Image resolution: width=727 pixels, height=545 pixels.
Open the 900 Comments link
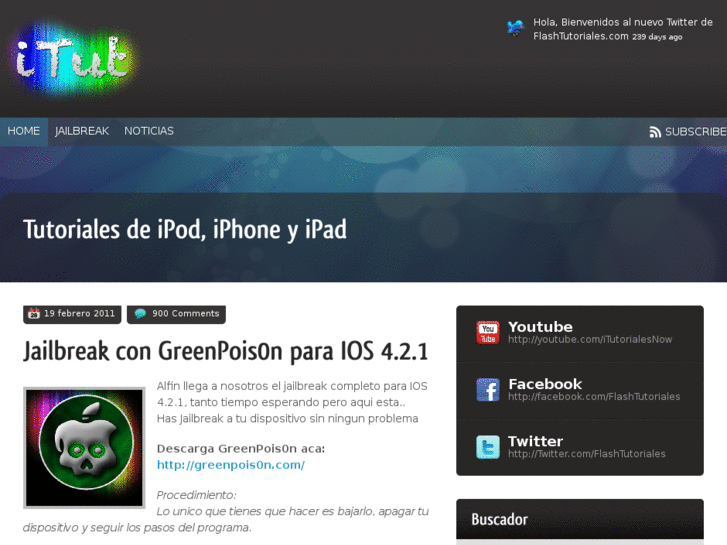click(x=176, y=314)
